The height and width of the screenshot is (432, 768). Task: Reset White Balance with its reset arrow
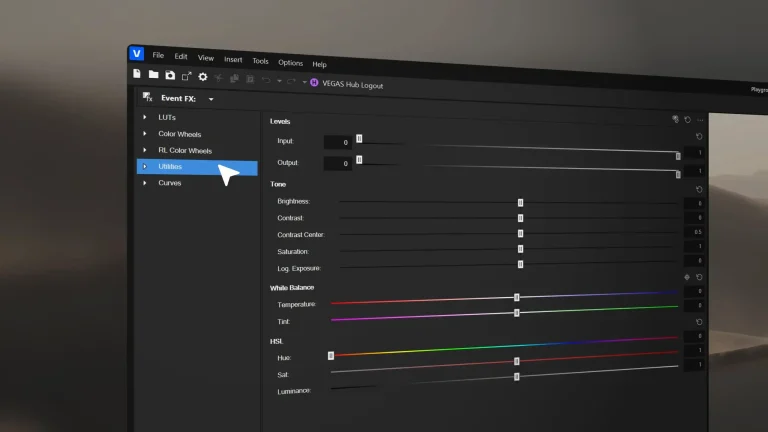coord(699,277)
